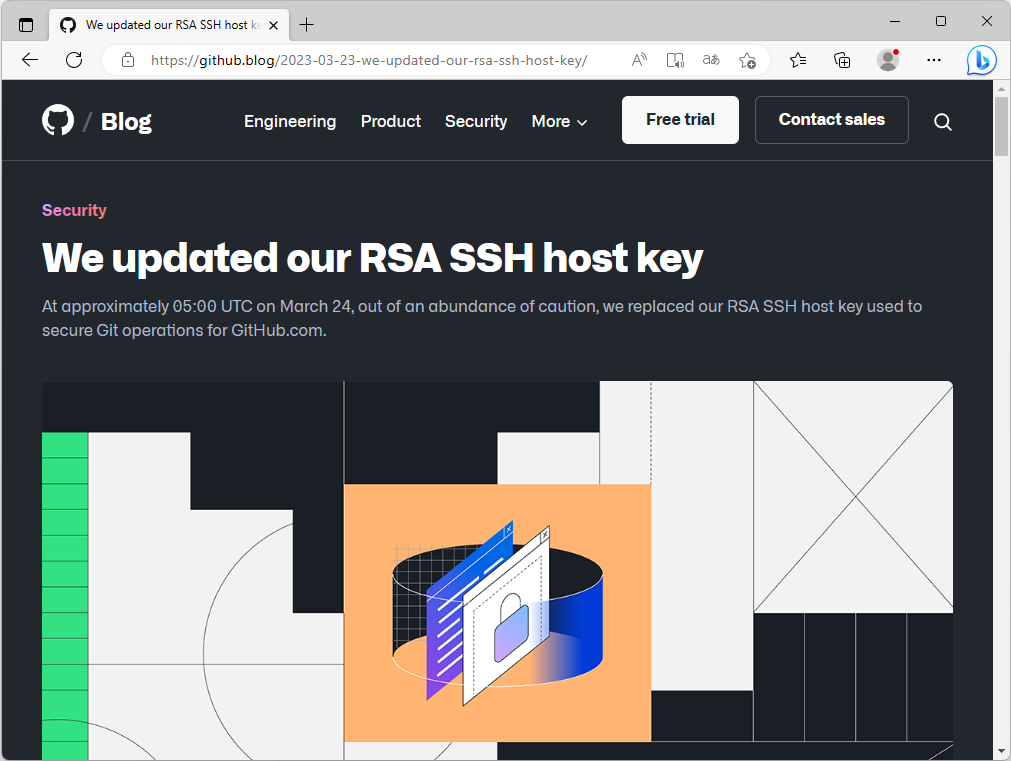Open split screen for this page
Viewport: 1011px width, 761px height.
[674, 60]
